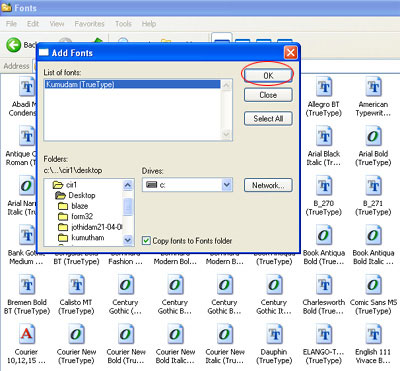Select the jothidam21-04 folder
The image size is (400, 371).
coord(90,227)
